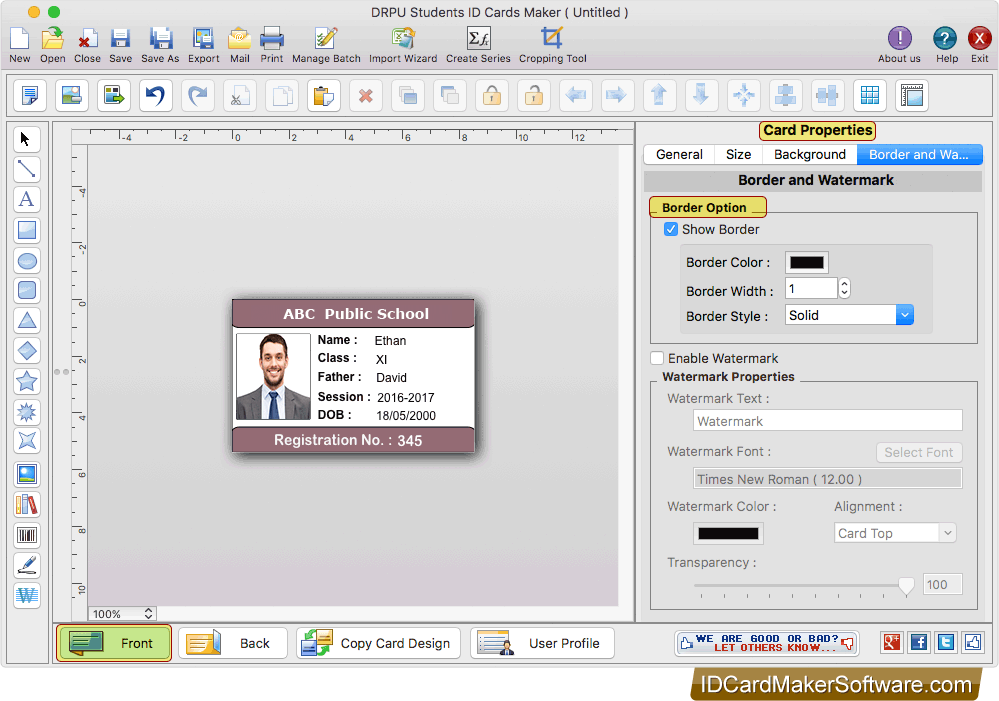
Task: Open the zoom percentage selector
Action: point(121,613)
